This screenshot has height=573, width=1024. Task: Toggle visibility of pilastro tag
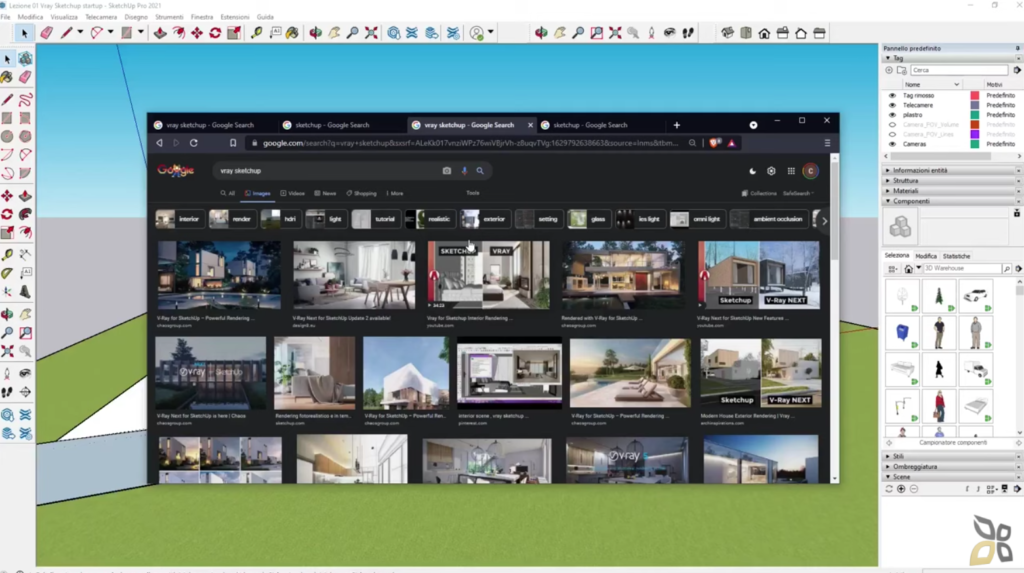[x=892, y=115]
